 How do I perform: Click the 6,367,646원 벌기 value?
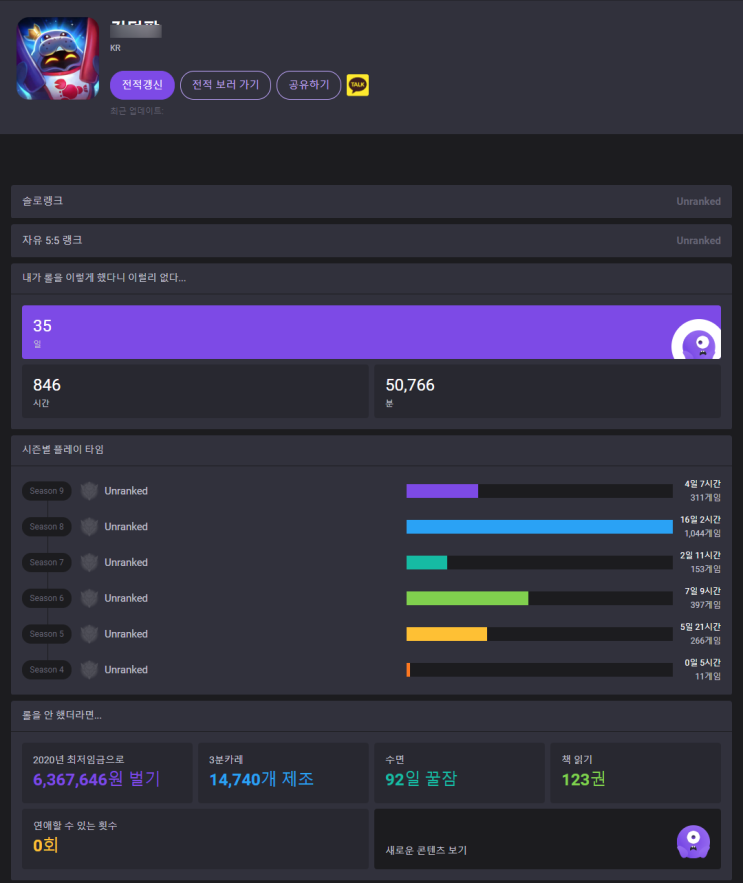tap(96, 779)
